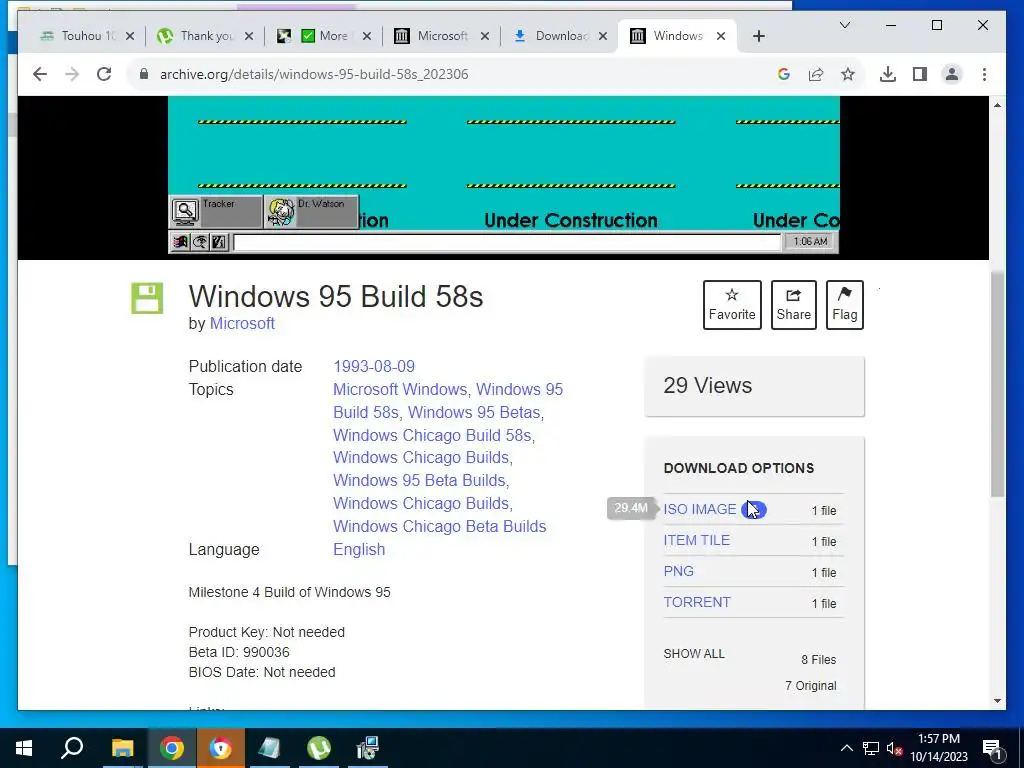Viewport: 1024px width, 768px height.
Task: Click the Windows 95 screenshot preview image
Action: (504, 175)
